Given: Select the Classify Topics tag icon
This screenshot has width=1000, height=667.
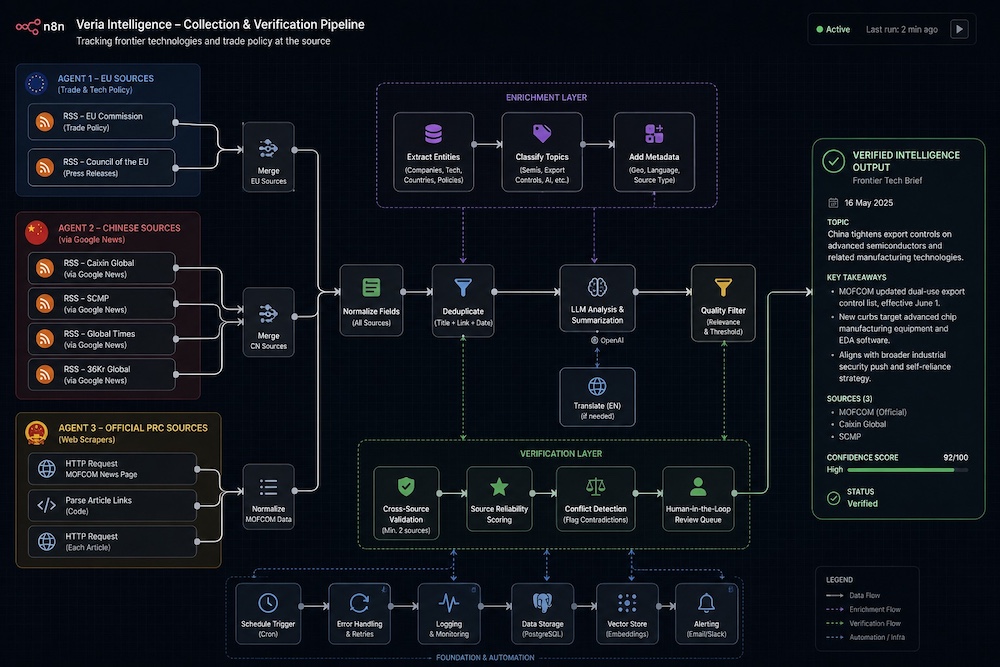Looking at the screenshot, I should click(542, 134).
